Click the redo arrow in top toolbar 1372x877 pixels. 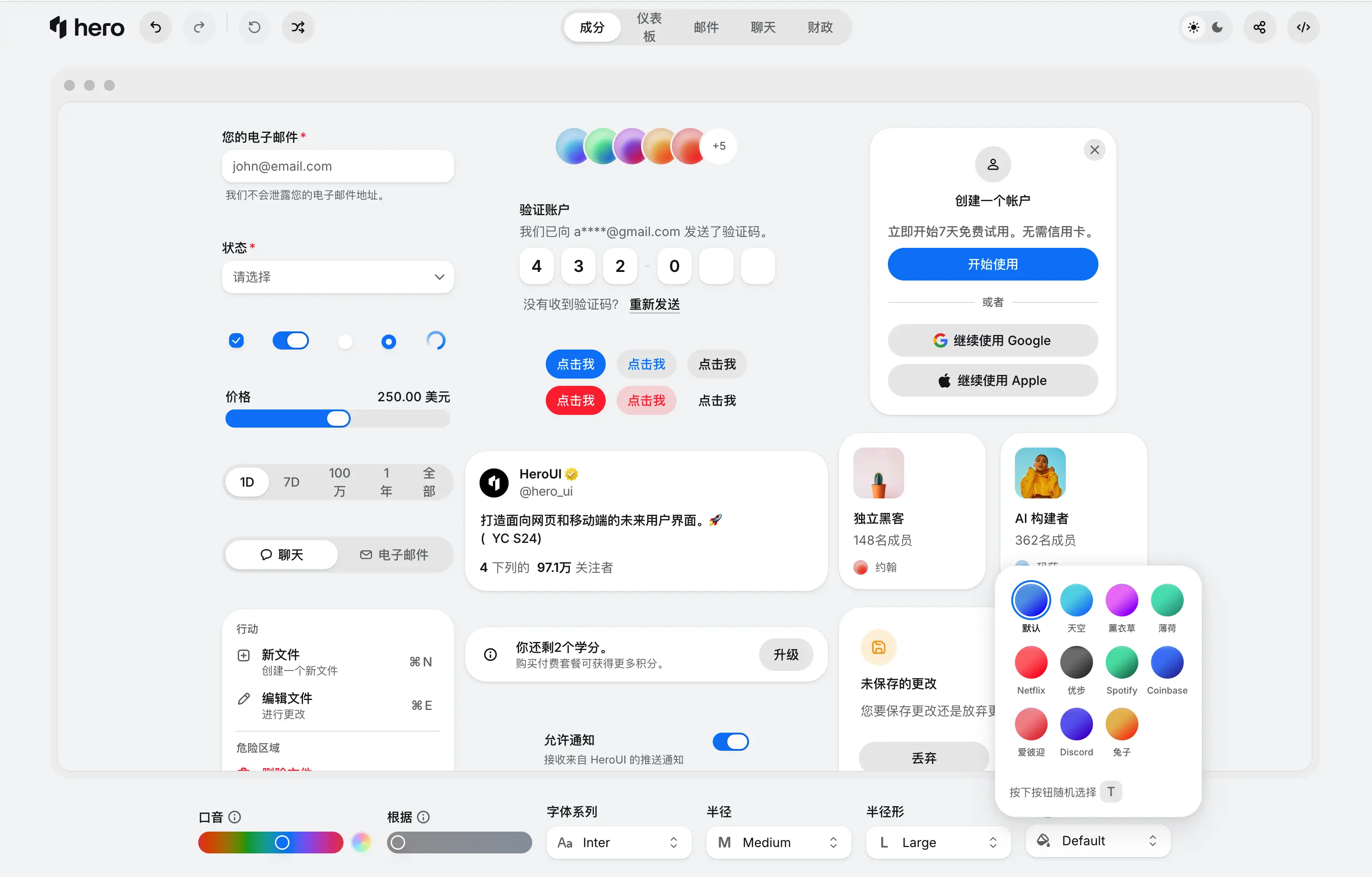199,27
